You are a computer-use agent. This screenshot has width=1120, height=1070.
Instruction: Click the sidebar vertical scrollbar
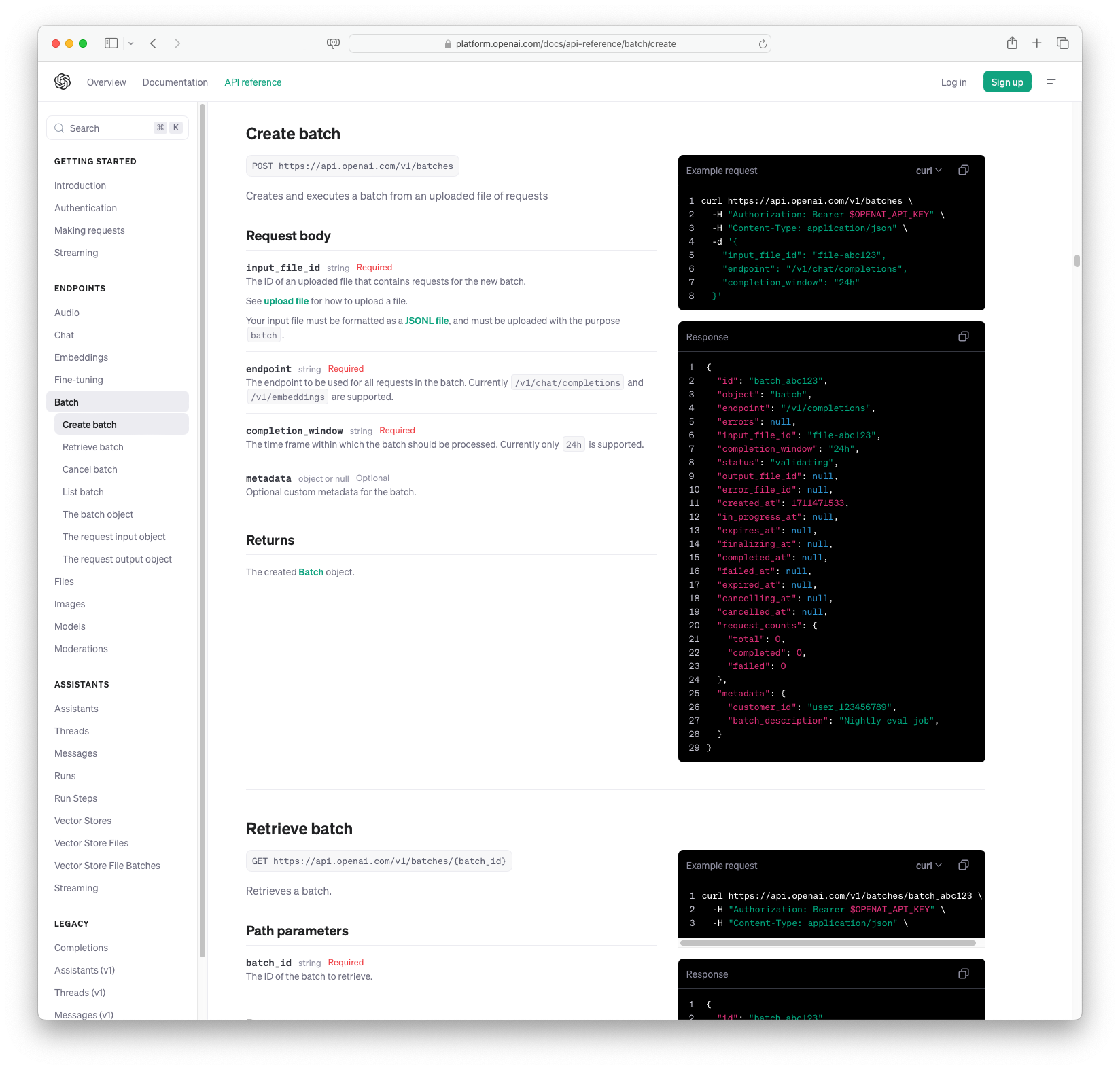[202, 530]
